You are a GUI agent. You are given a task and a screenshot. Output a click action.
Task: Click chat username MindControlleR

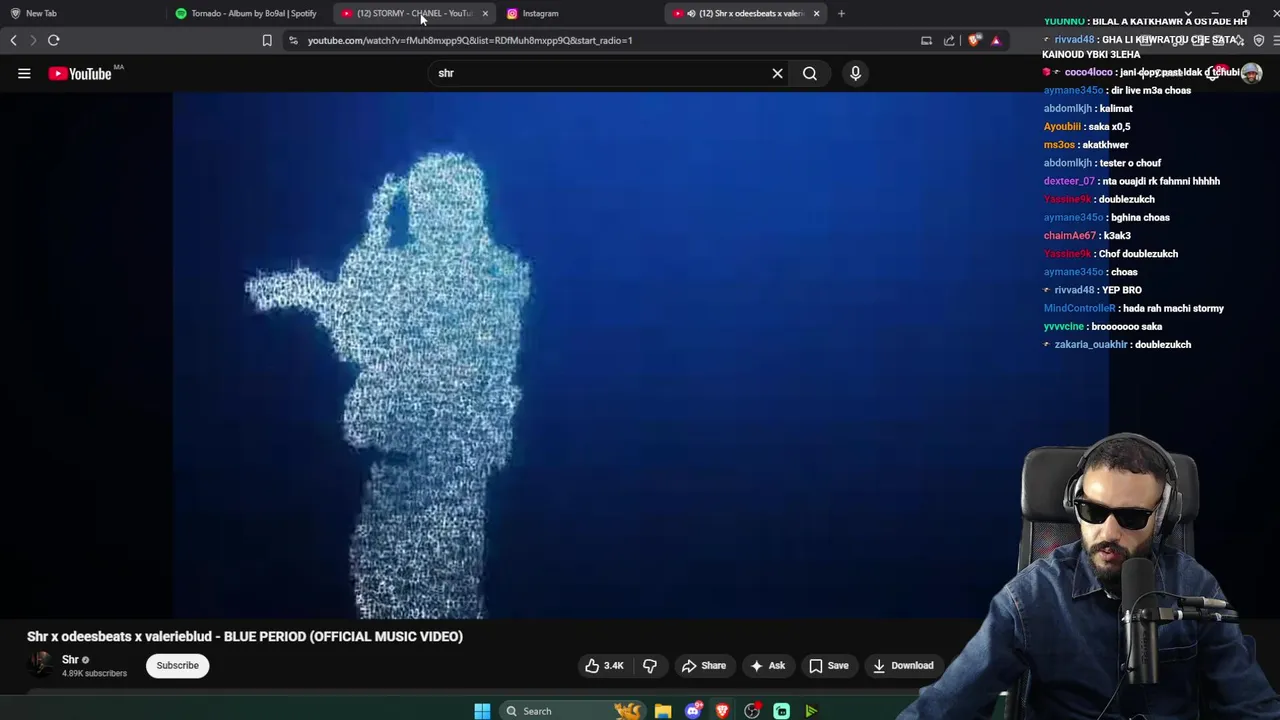[1079, 308]
